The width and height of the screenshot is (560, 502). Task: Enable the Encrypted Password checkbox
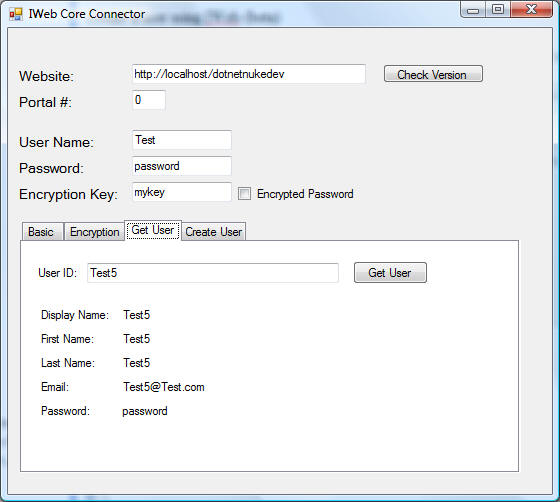tap(244, 194)
